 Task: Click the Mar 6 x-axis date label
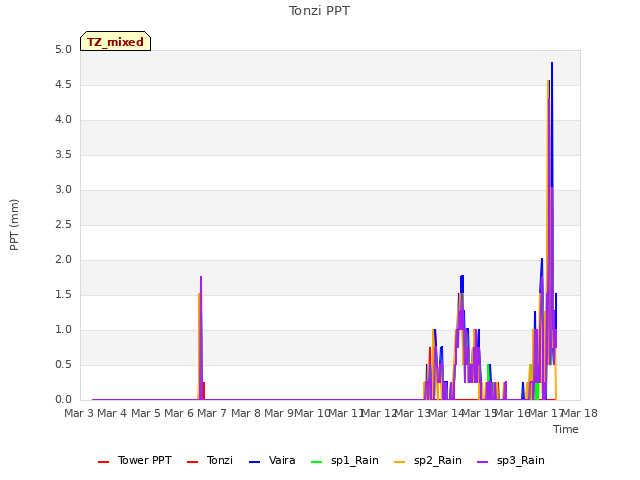(179, 413)
